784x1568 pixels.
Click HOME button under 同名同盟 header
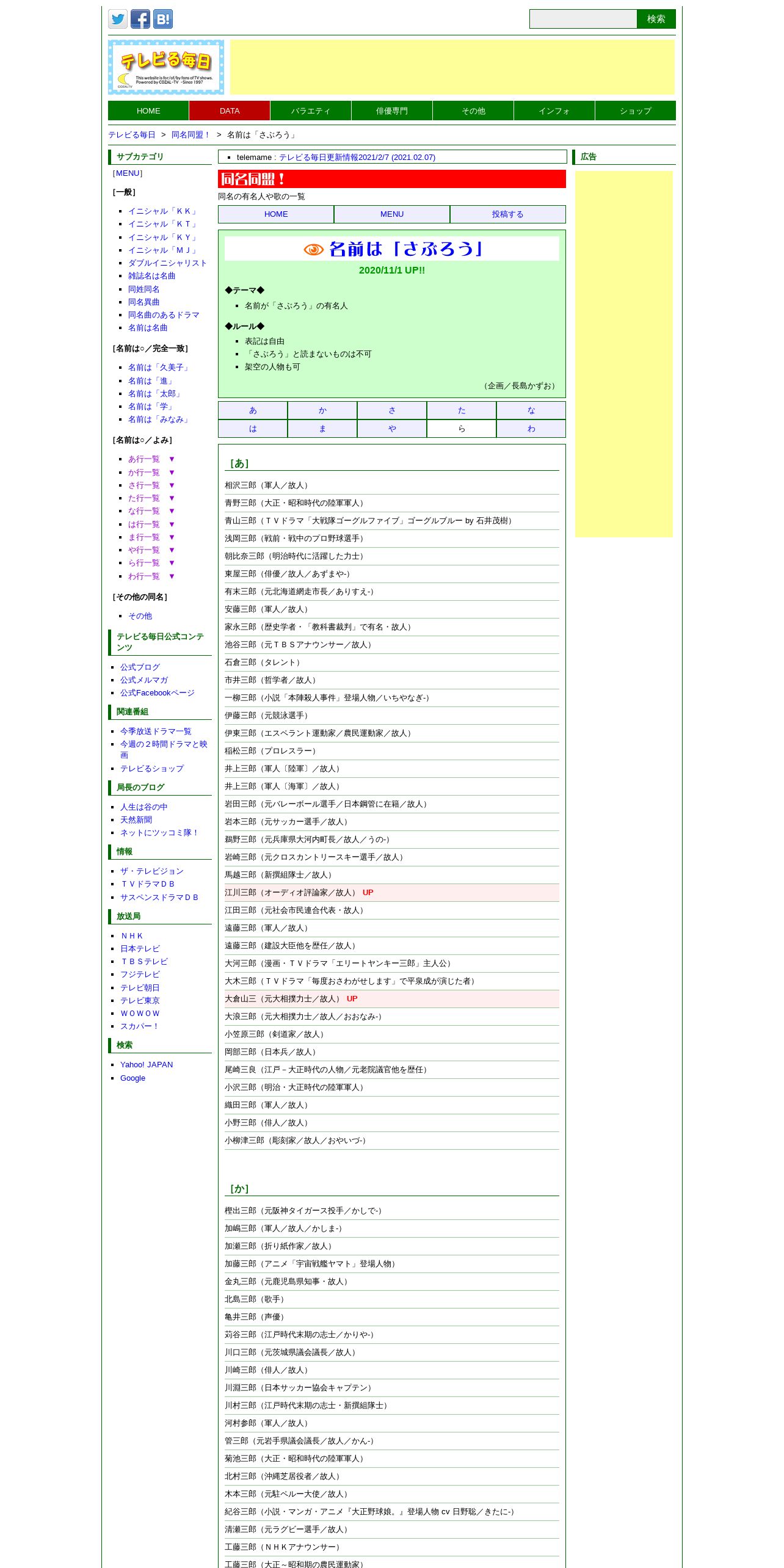click(x=276, y=214)
